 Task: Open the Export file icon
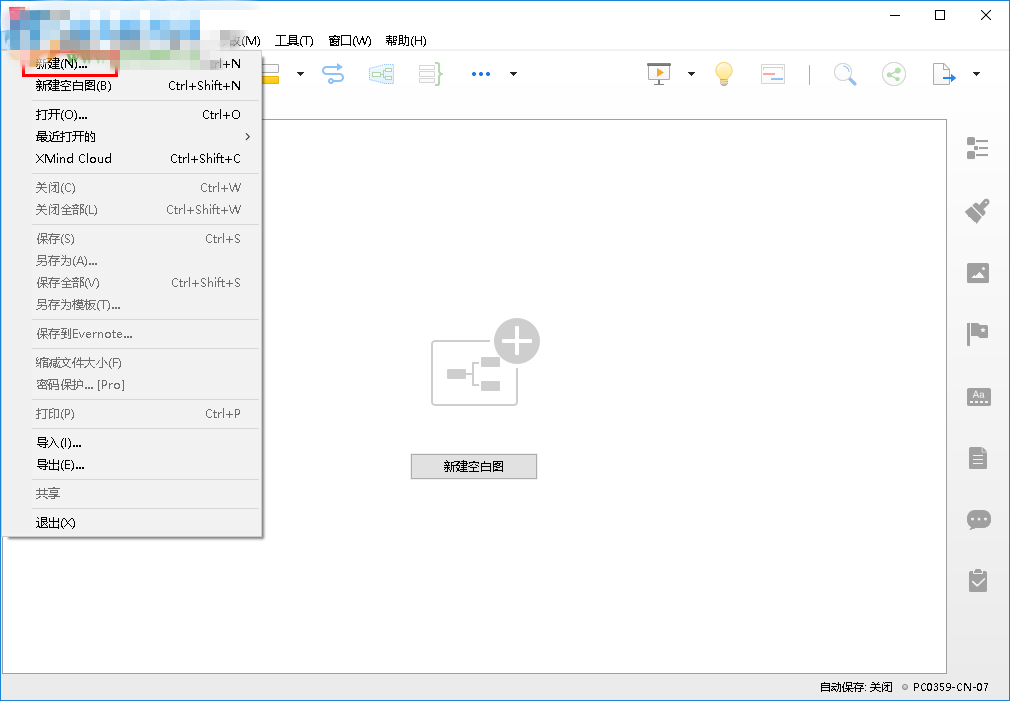941,73
